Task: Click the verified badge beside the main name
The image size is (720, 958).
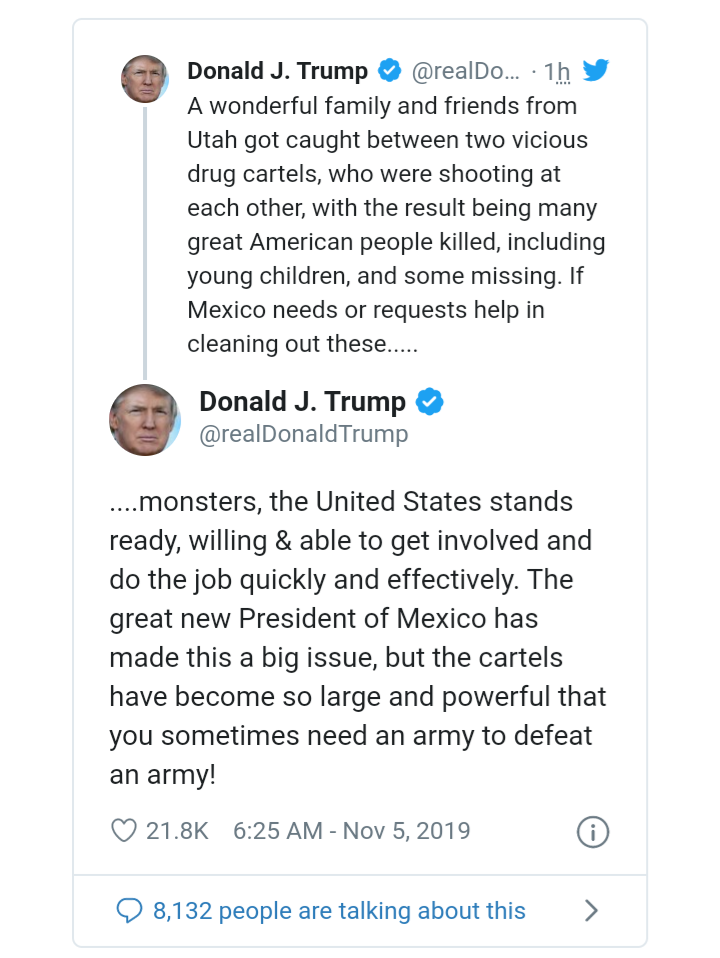Action: pyautogui.click(x=430, y=402)
